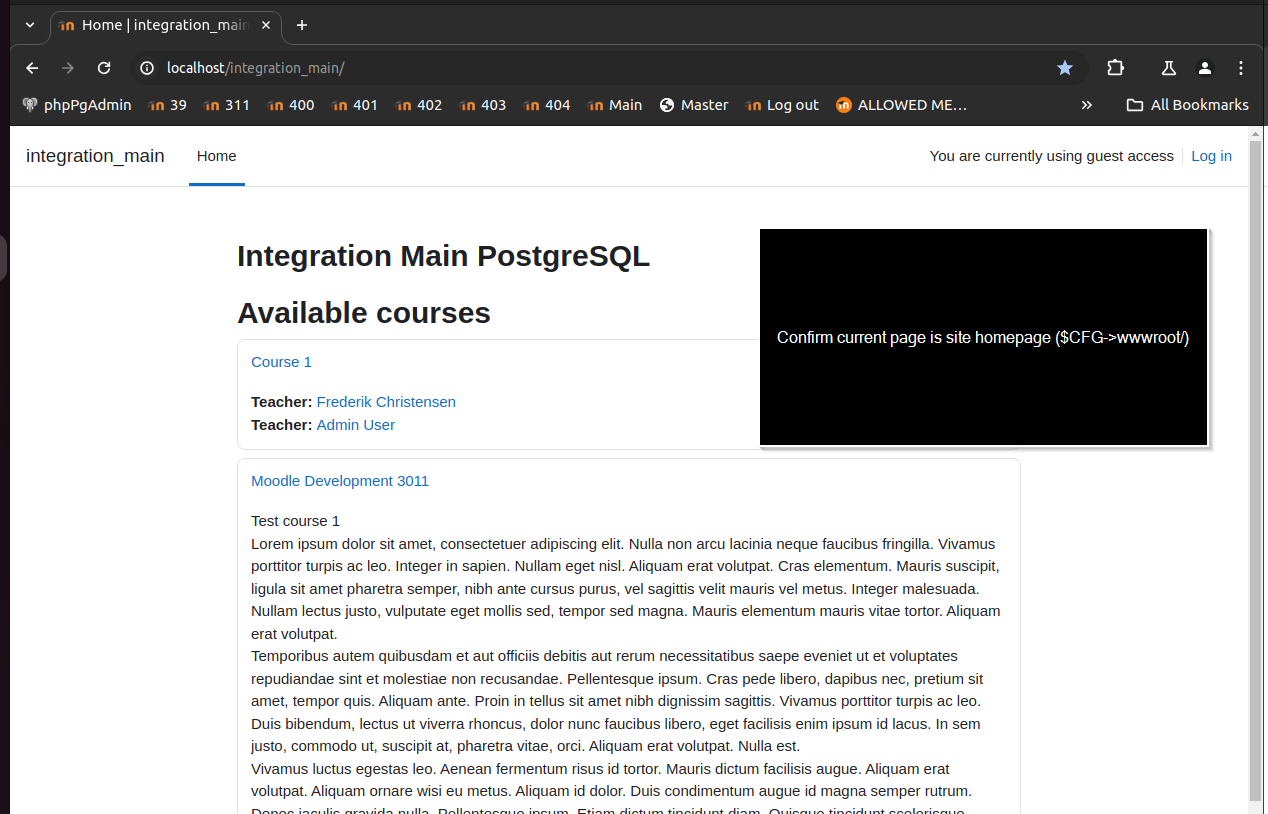Click the page vertical scrollbar
The image size is (1268, 814).
click(1256, 470)
